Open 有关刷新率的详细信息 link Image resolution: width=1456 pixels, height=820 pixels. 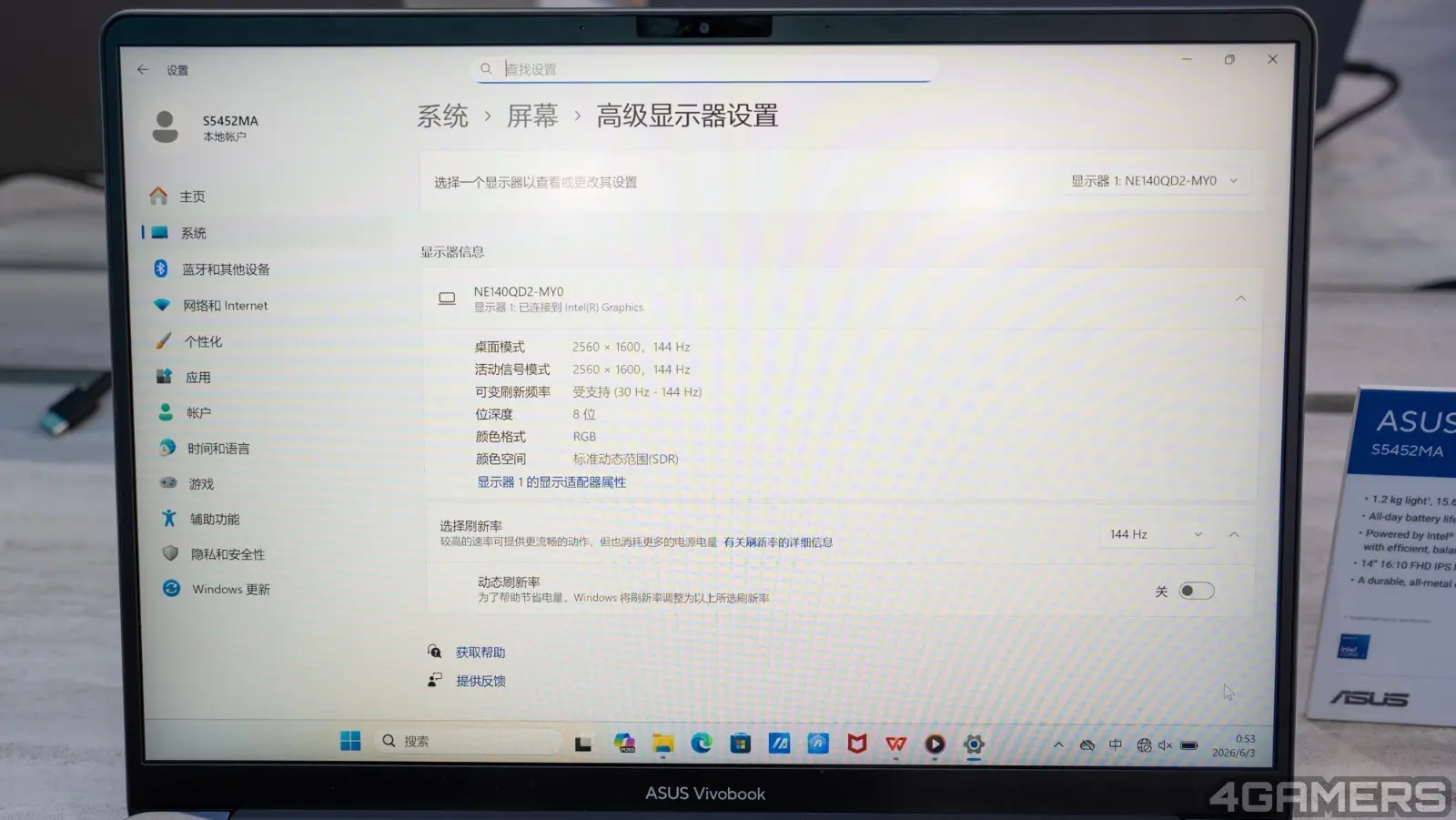point(778,542)
